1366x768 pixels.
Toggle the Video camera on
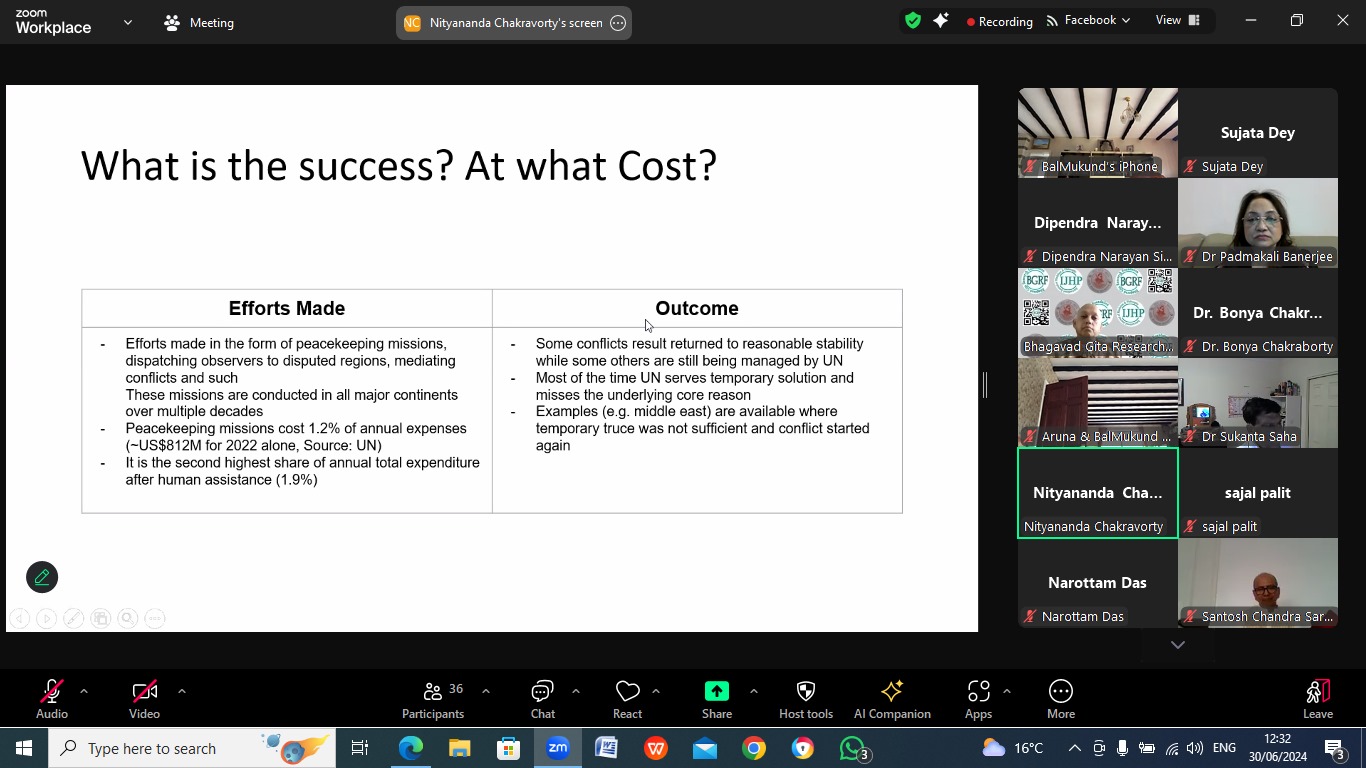pyautogui.click(x=144, y=700)
